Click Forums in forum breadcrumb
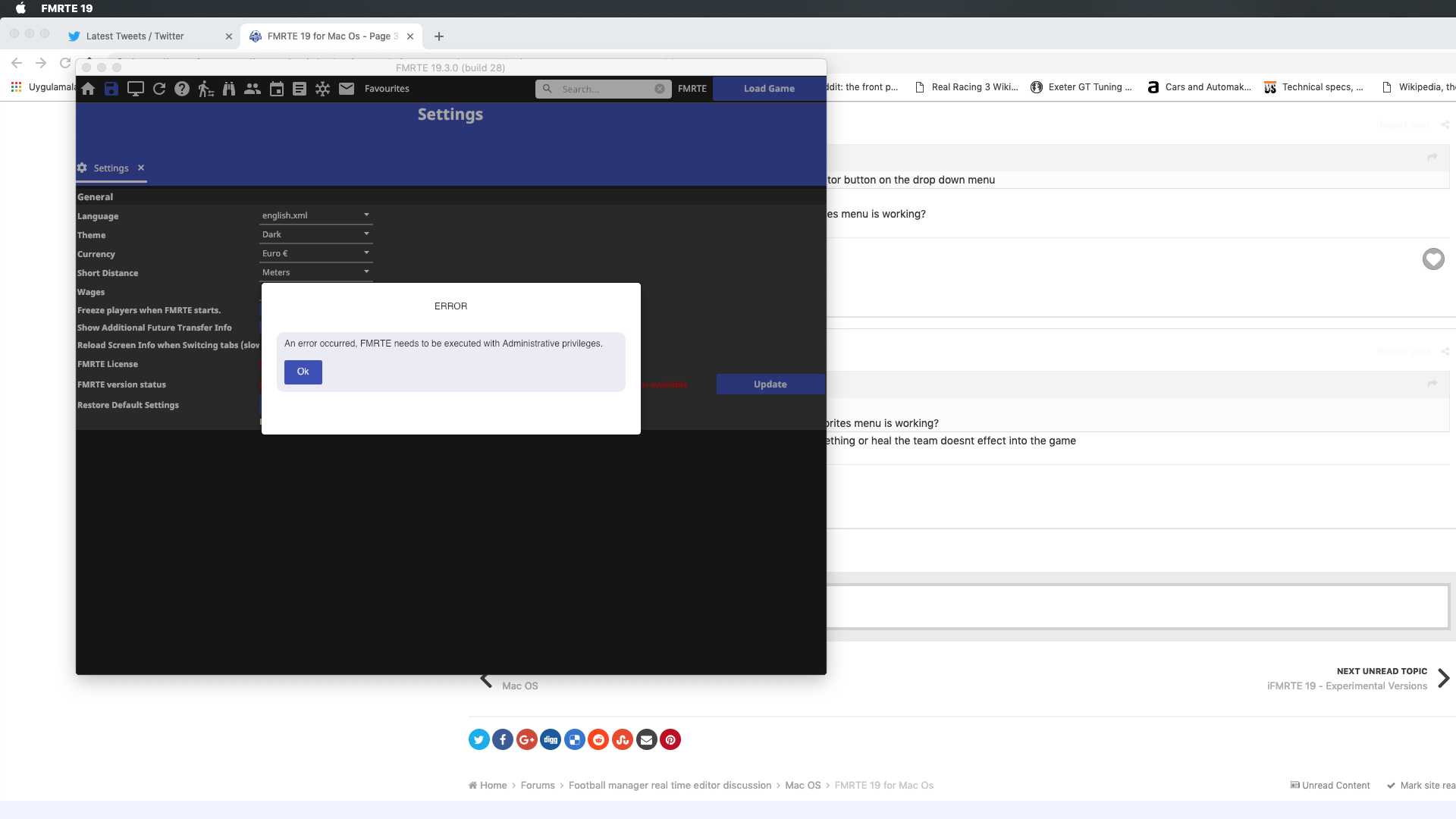This screenshot has width=1456, height=819. coord(538,786)
